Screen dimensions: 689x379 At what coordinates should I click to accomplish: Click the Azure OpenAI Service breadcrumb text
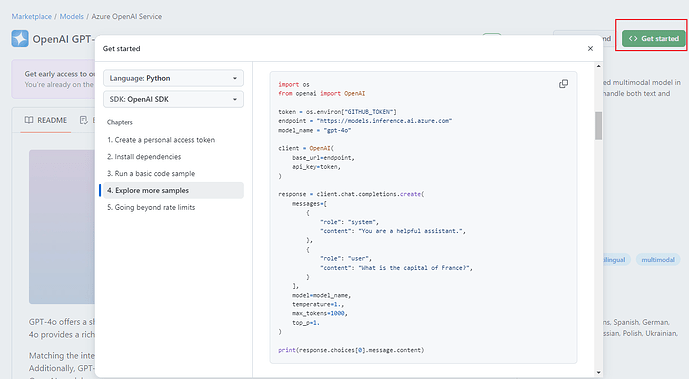pos(127,16)
